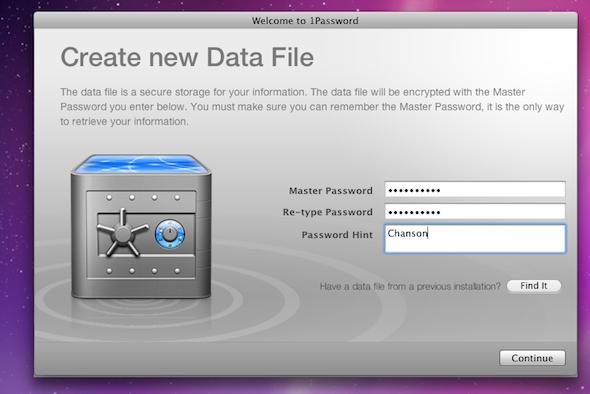Click the Master Password field

[x=475, y=190]
